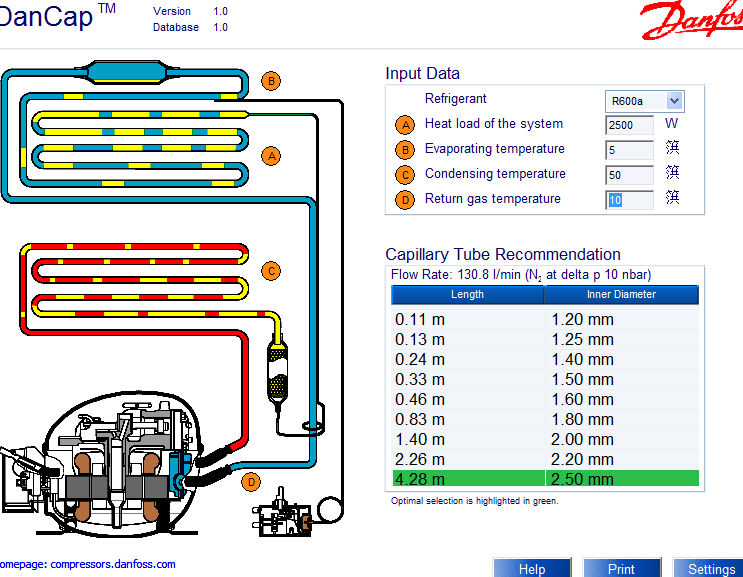Click the Help button

point(532,568)
